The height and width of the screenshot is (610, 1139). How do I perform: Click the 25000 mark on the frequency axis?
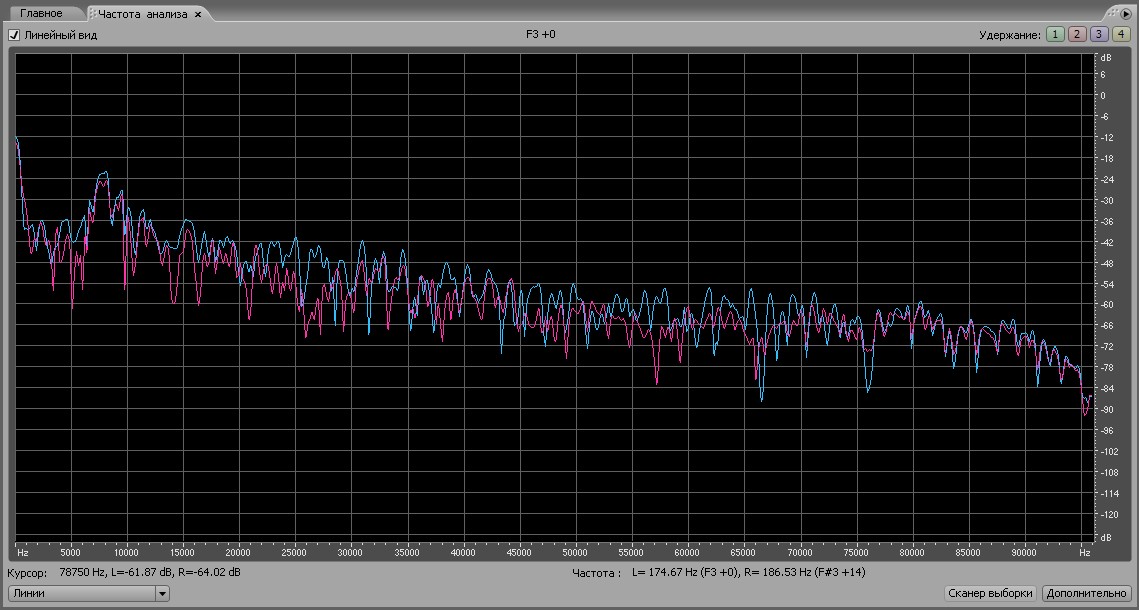[295, 552]
